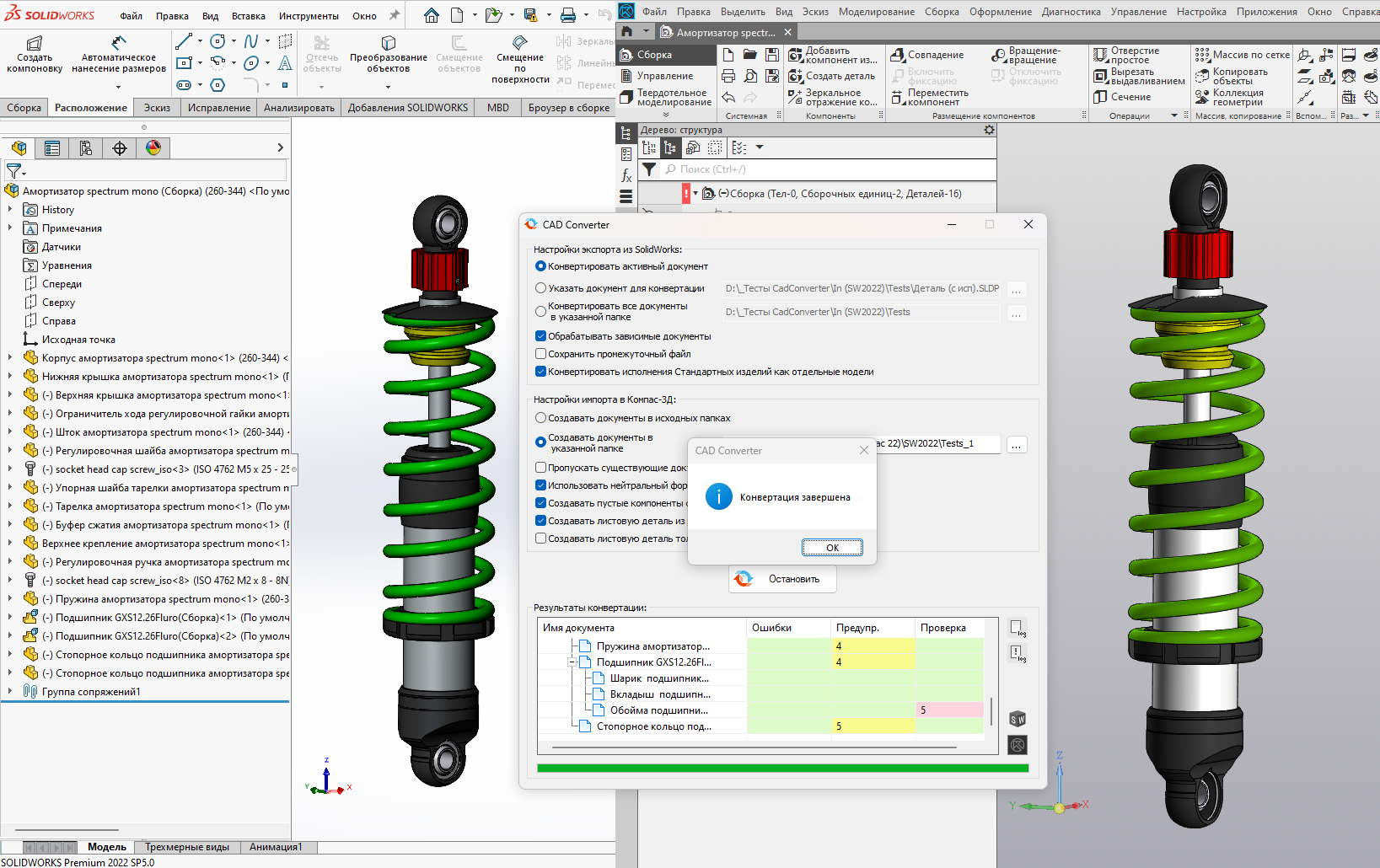Viewport: 1380px width, 868px height.
Task: Click the ConfigurationManager tab icon
Action: pos(85,148)
